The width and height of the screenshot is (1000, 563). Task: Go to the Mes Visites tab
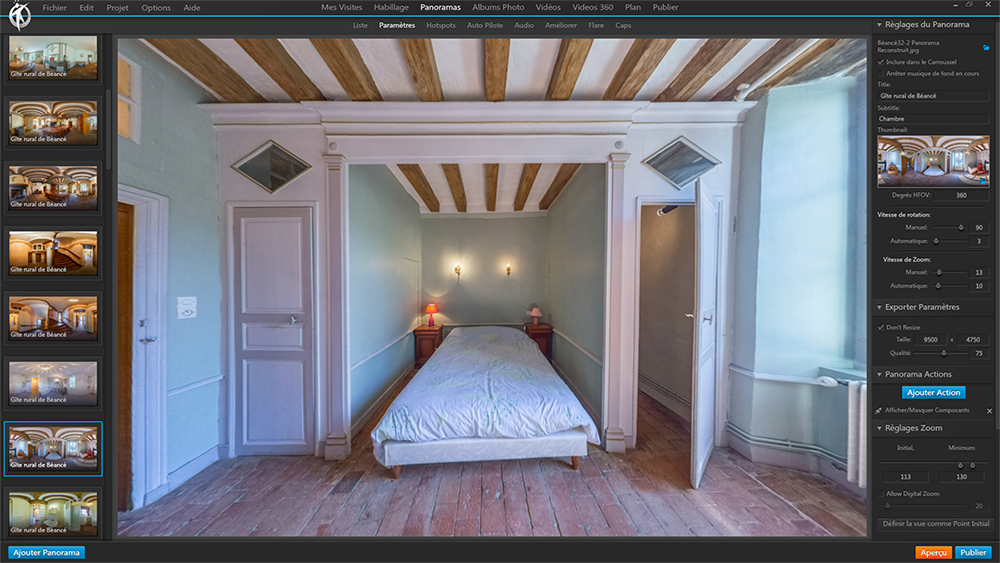pos(341,7)
